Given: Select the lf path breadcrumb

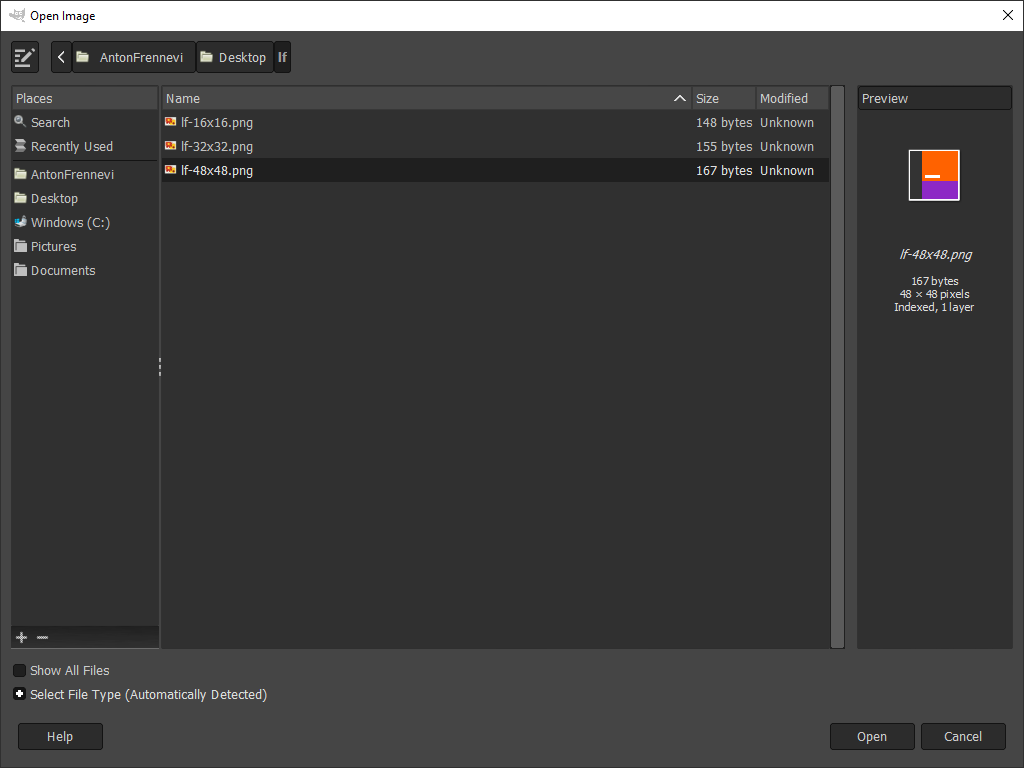Looking at the screenshot, I should (x=282, y=57).
